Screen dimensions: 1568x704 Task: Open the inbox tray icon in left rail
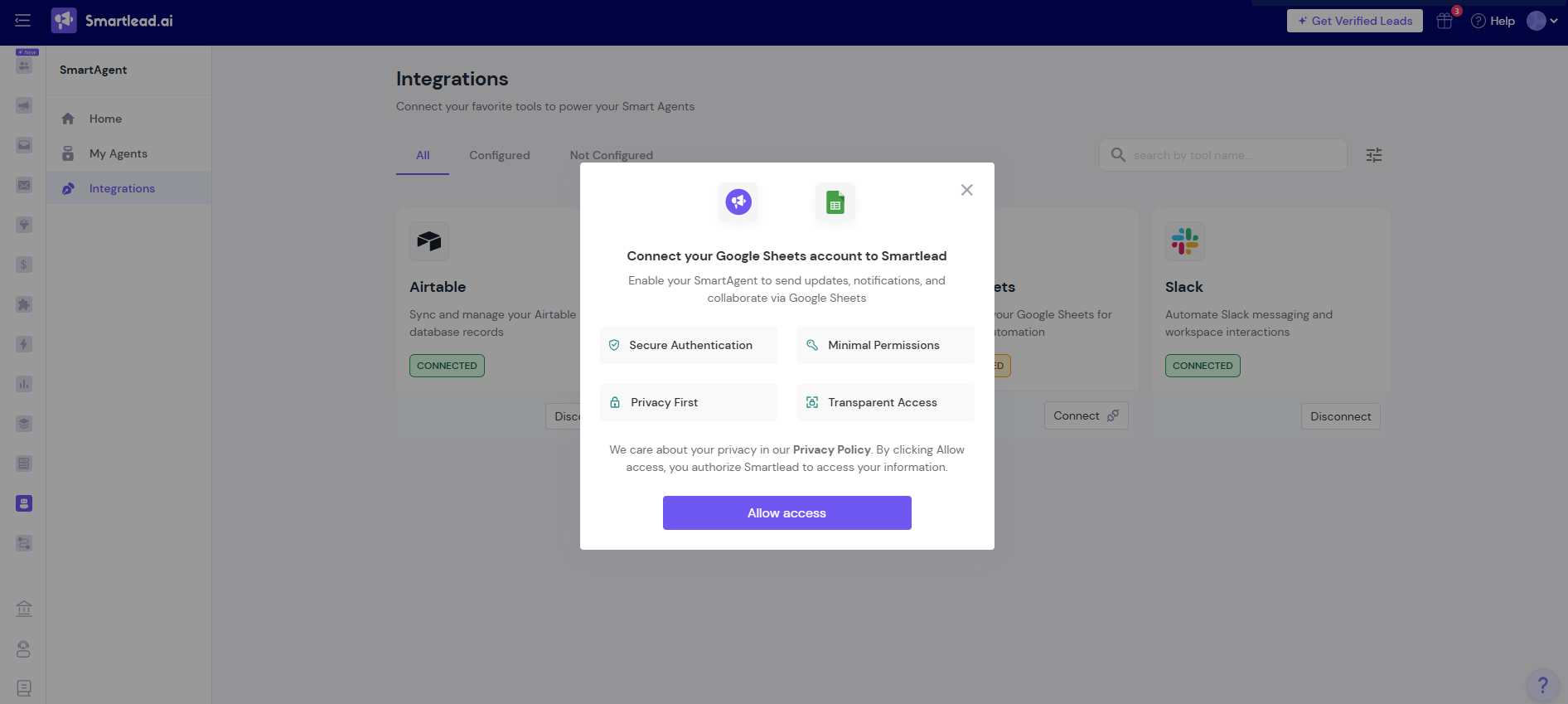point(24,145)
